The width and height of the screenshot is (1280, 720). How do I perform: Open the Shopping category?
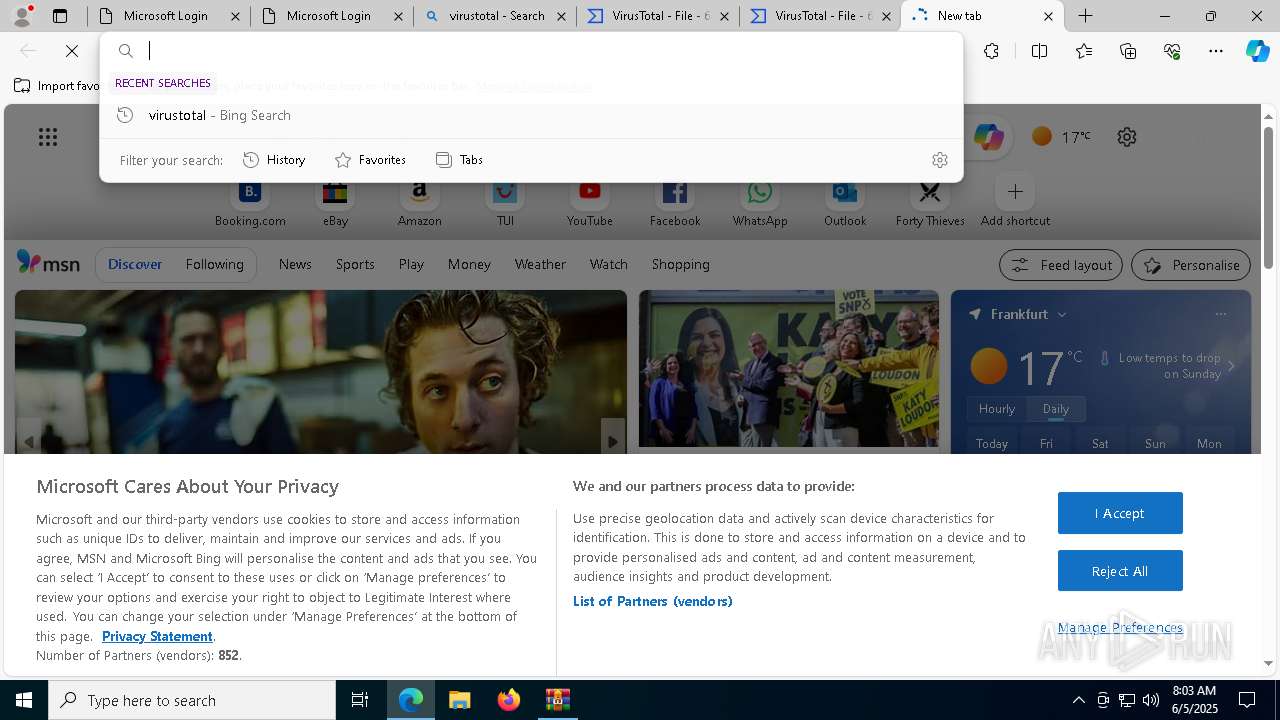coord(680,264)
